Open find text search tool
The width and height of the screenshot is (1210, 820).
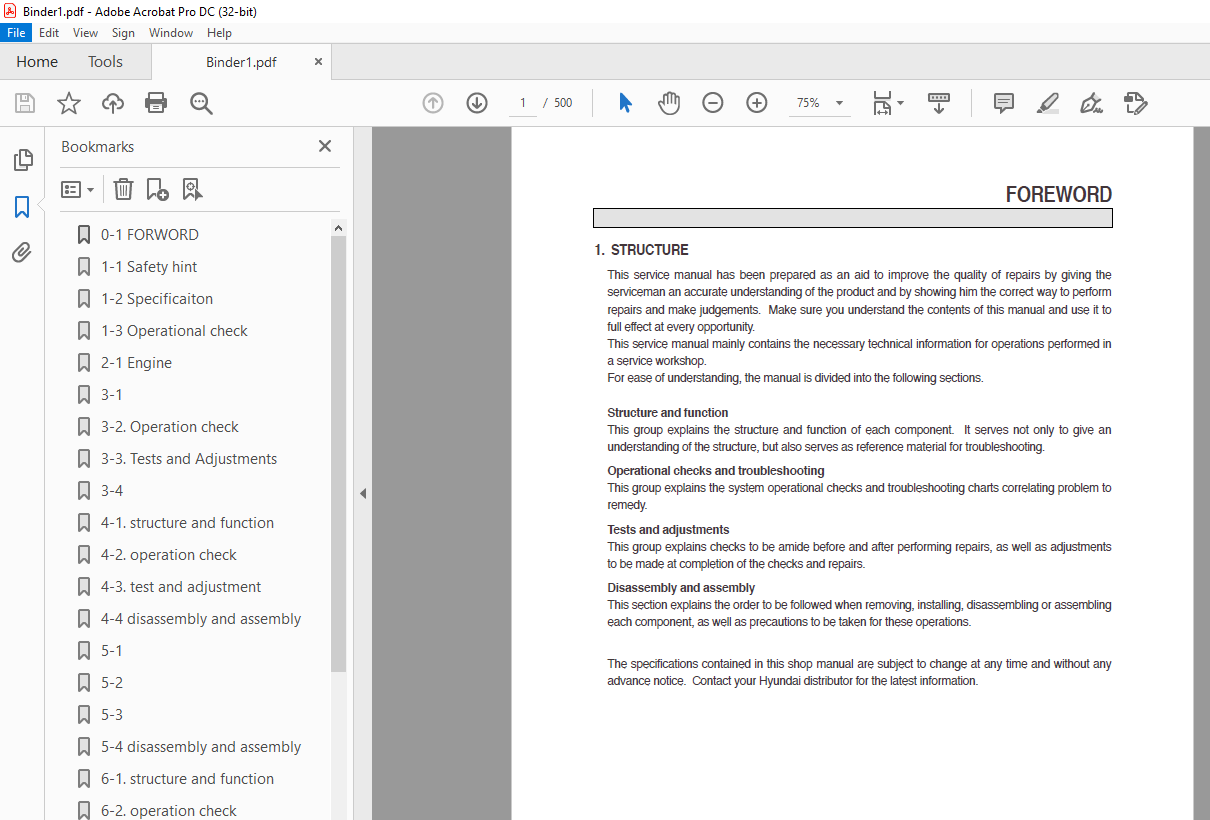click(x=201, y=103)
